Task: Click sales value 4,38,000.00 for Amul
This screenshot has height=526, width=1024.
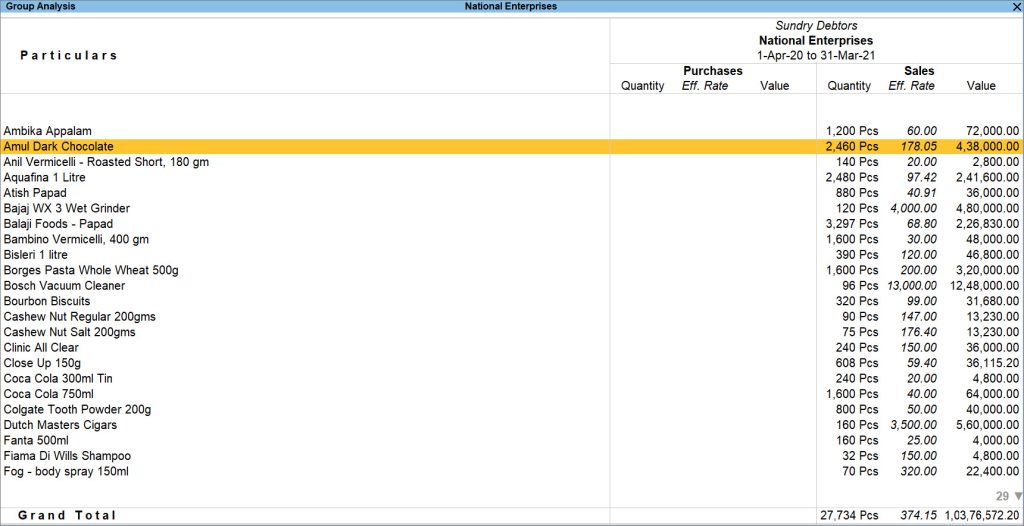Action: 987,146
